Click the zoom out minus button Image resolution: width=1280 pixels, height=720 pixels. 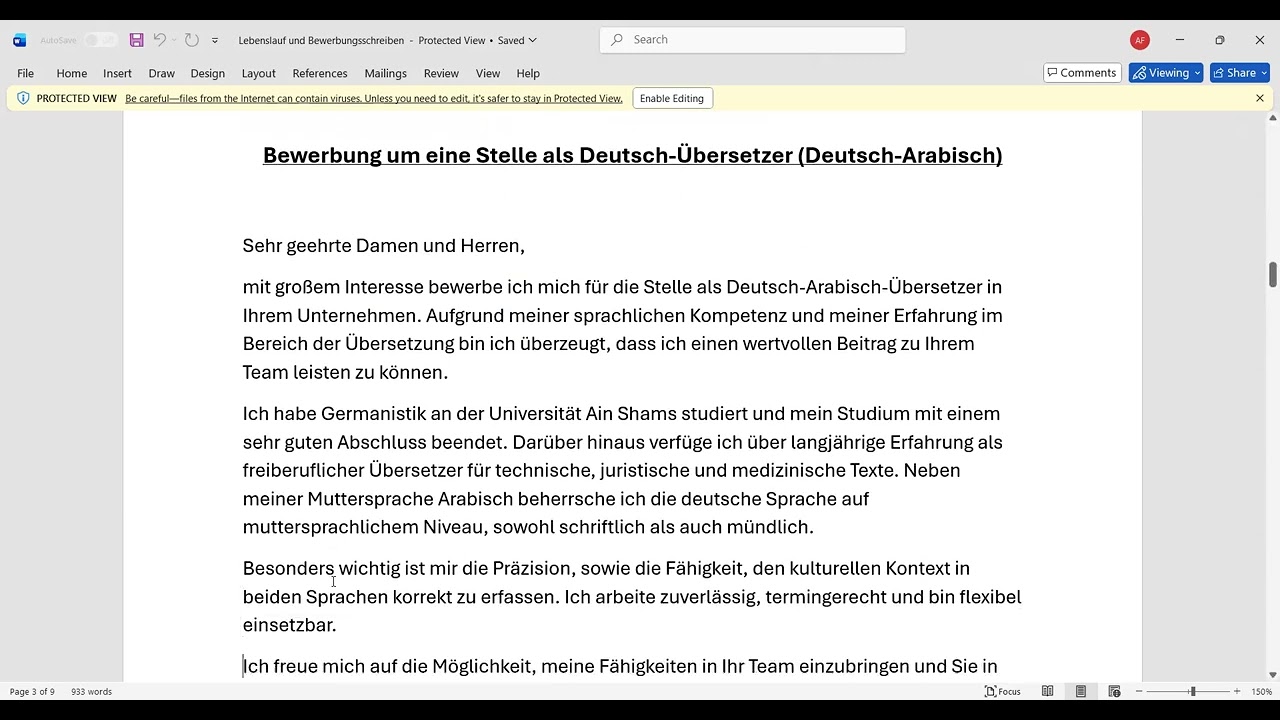pos(1139,691)
